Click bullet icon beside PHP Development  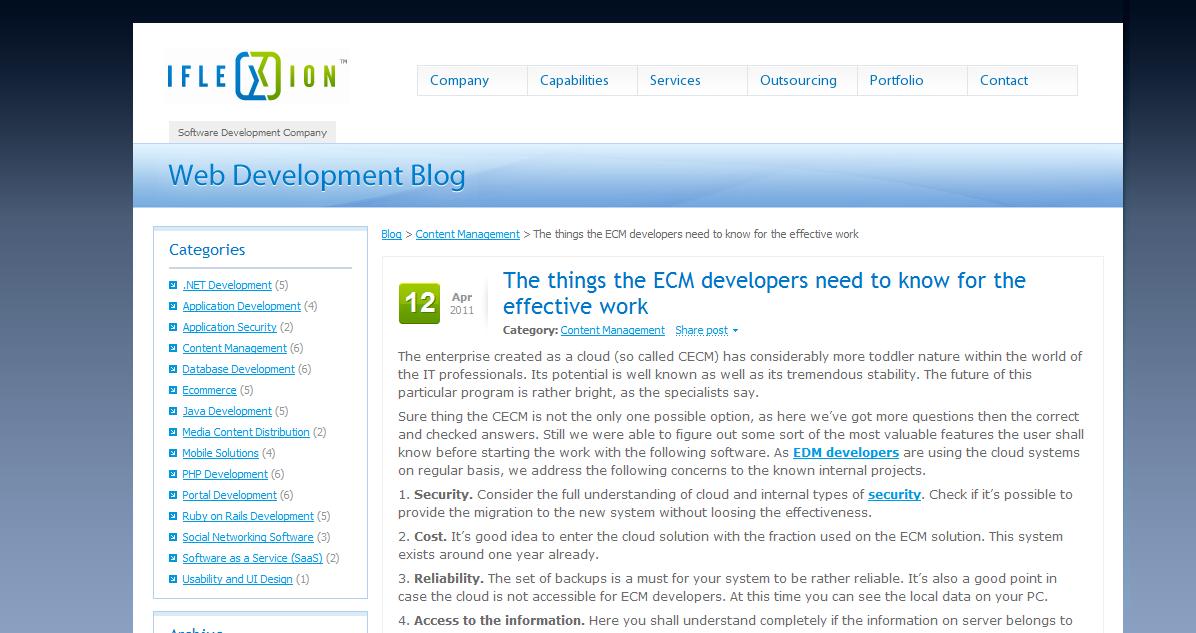(173, 474)
